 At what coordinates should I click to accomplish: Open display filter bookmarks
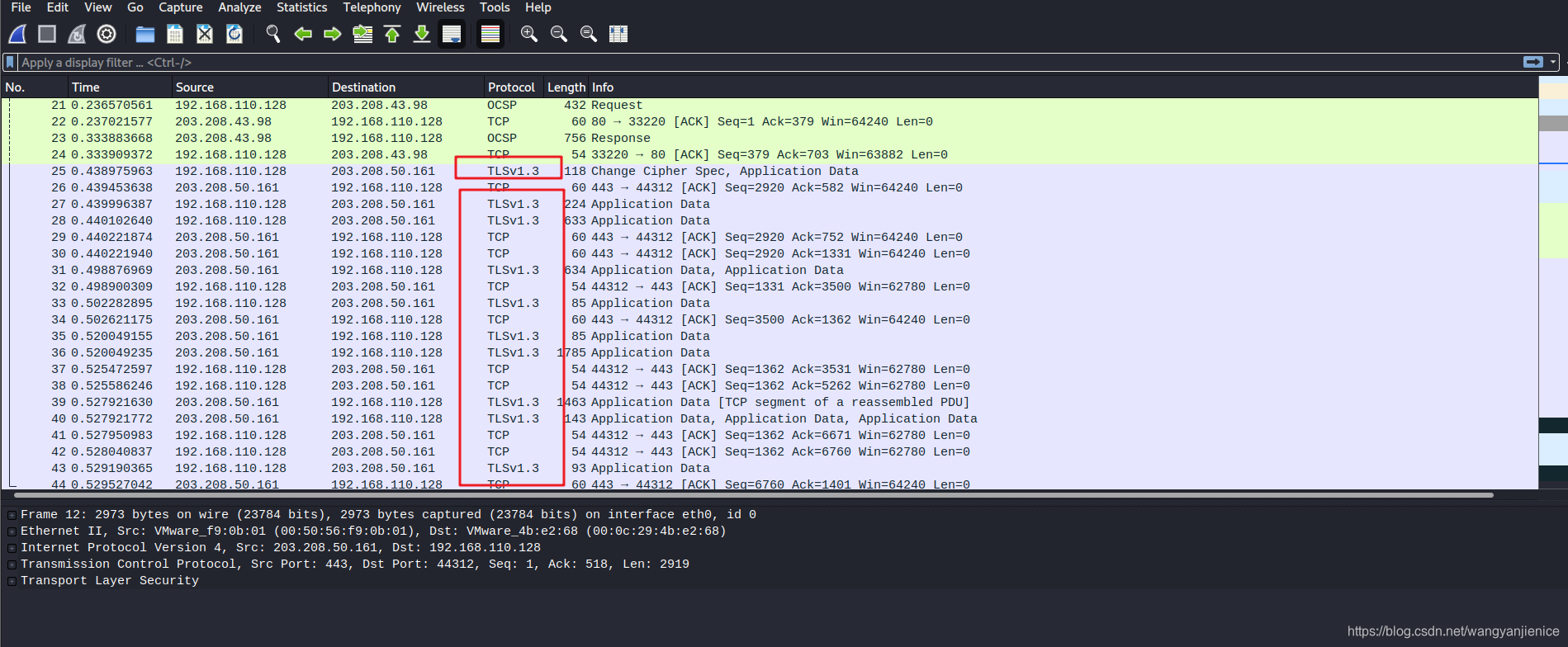tap(10, 63)
